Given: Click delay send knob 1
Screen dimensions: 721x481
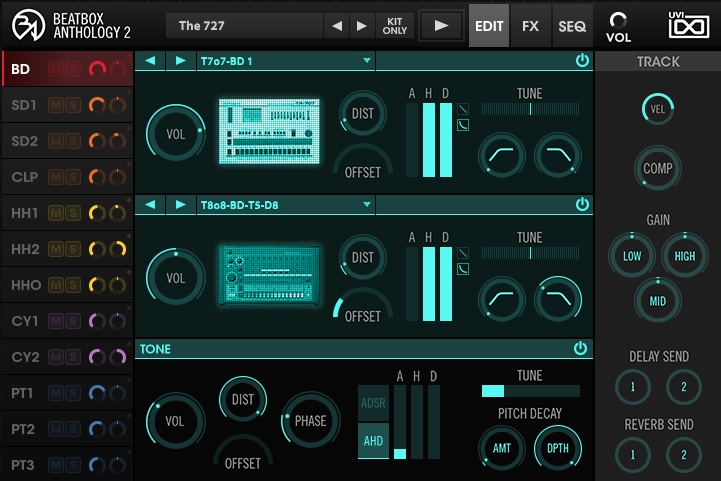Looking at the screenshot, I should pos(633,387).
